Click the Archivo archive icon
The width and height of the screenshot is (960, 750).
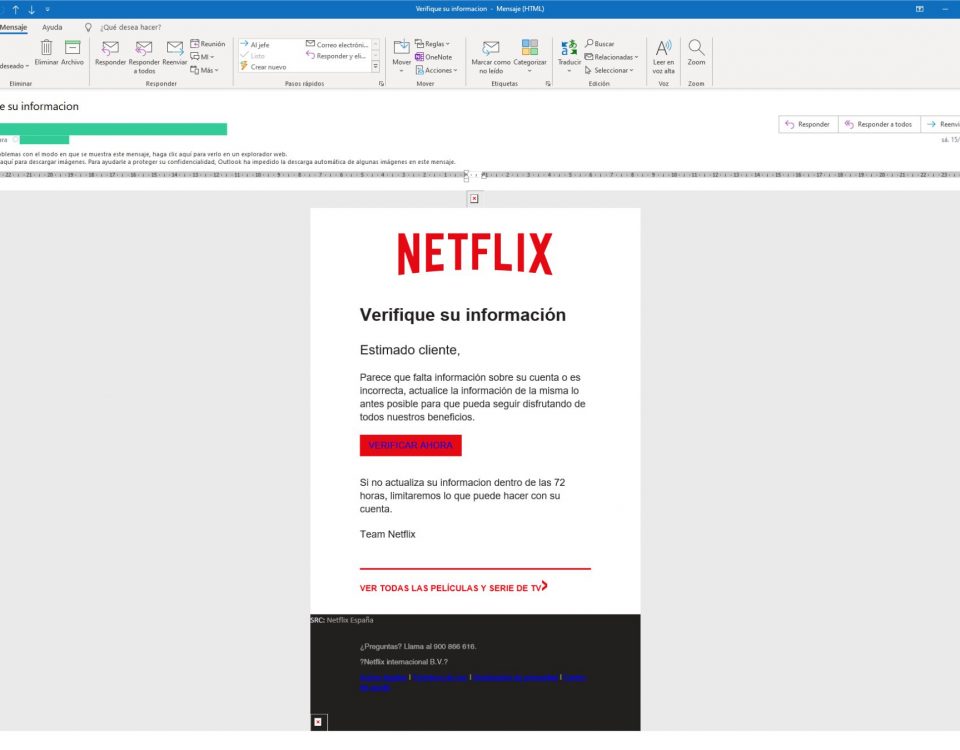(71, 48)
